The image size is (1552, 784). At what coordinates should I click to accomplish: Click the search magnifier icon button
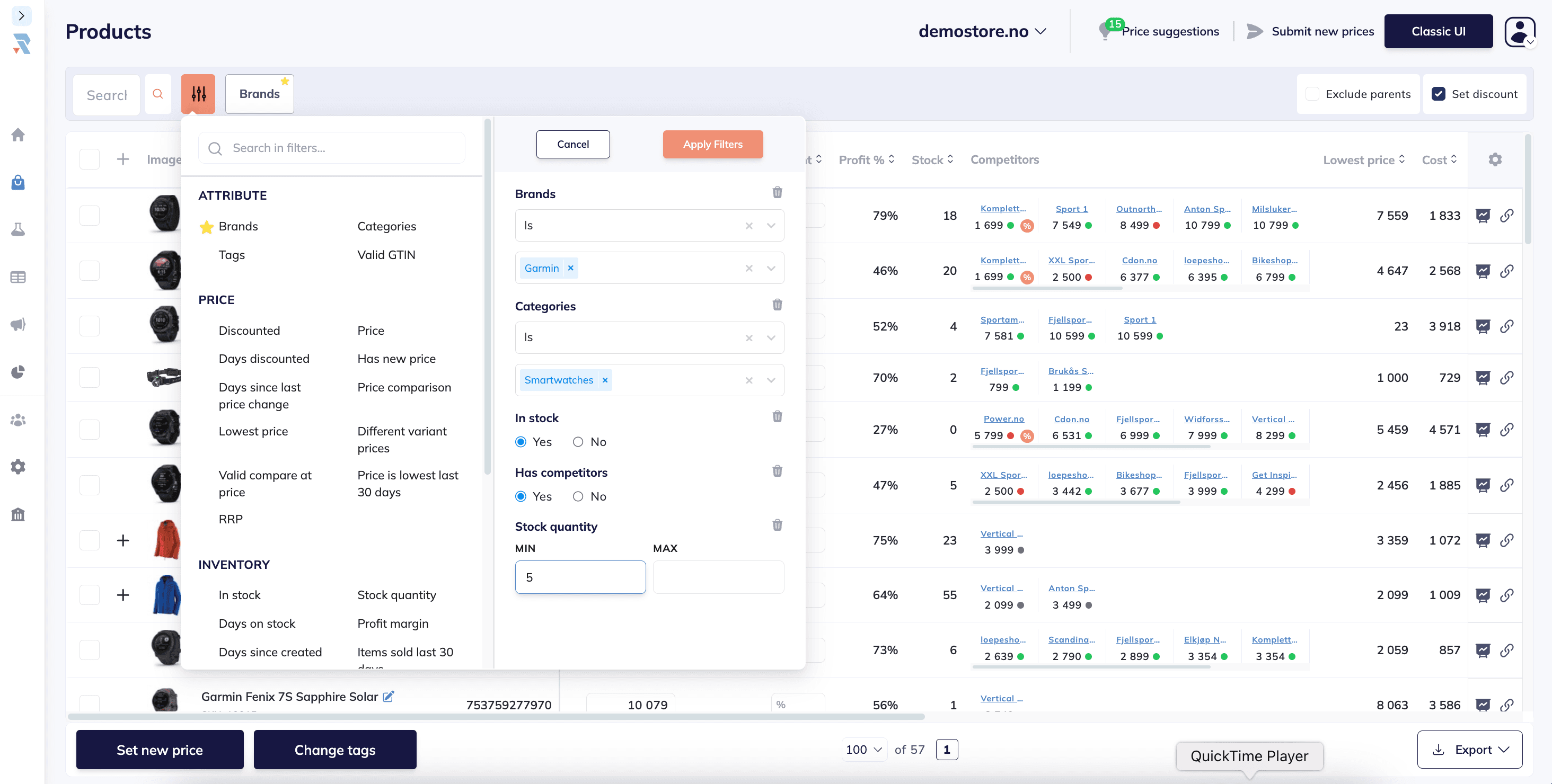click(158, 94)
